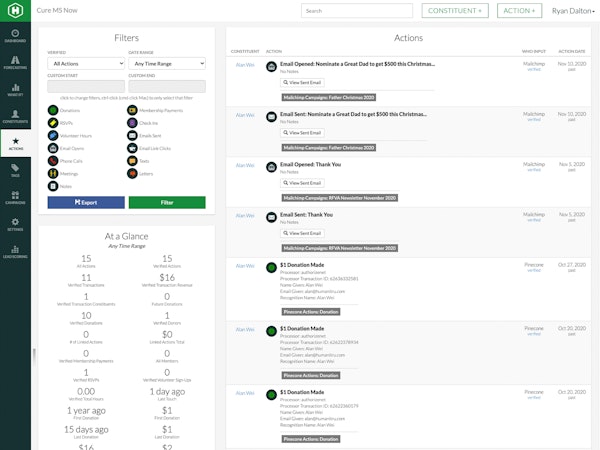Open Alan Wei link on Oct 27 donation row
Screen dimensions: 600x450
[245, 266]
